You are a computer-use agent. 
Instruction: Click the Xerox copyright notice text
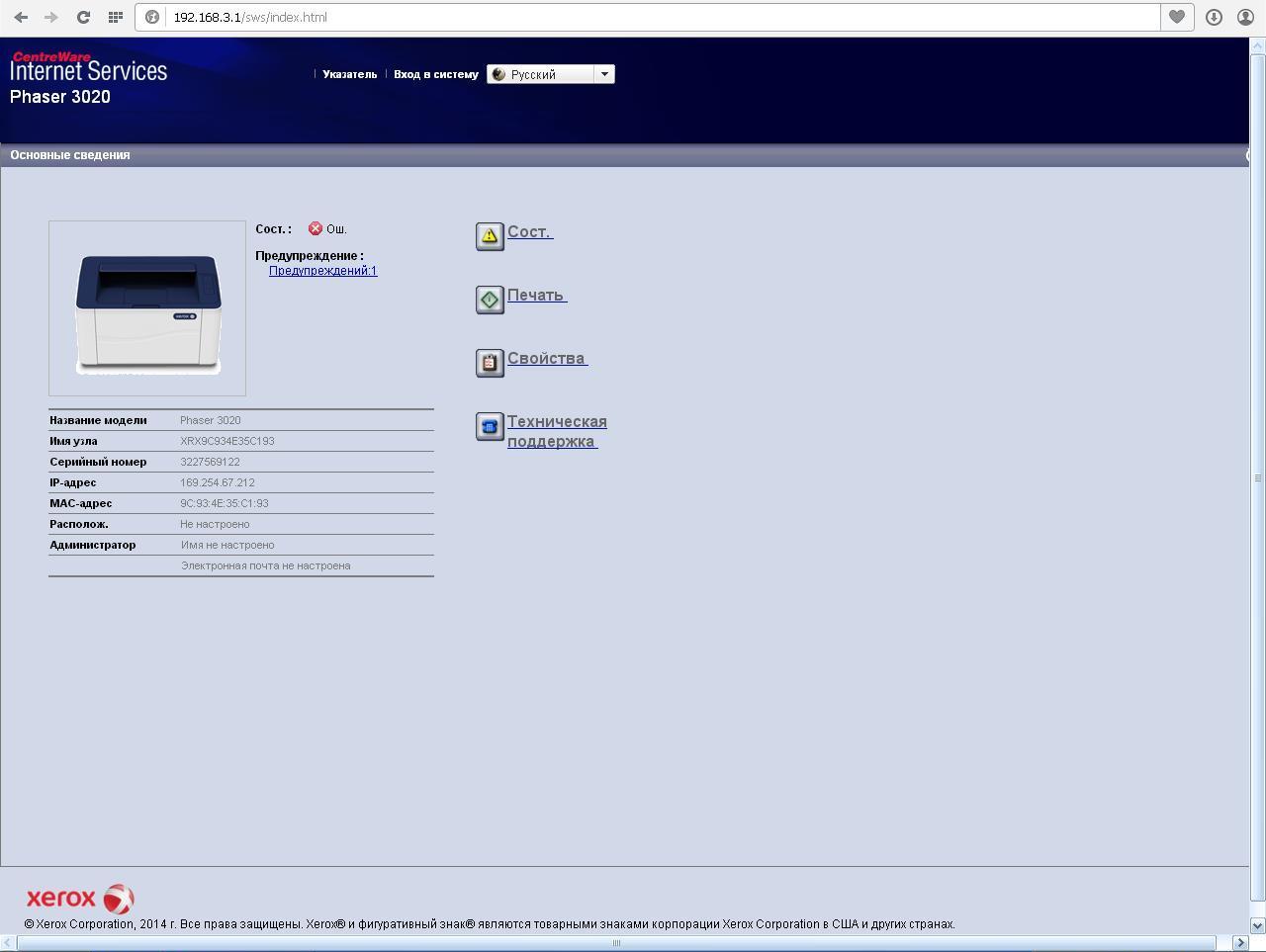[x=490, y=924]
